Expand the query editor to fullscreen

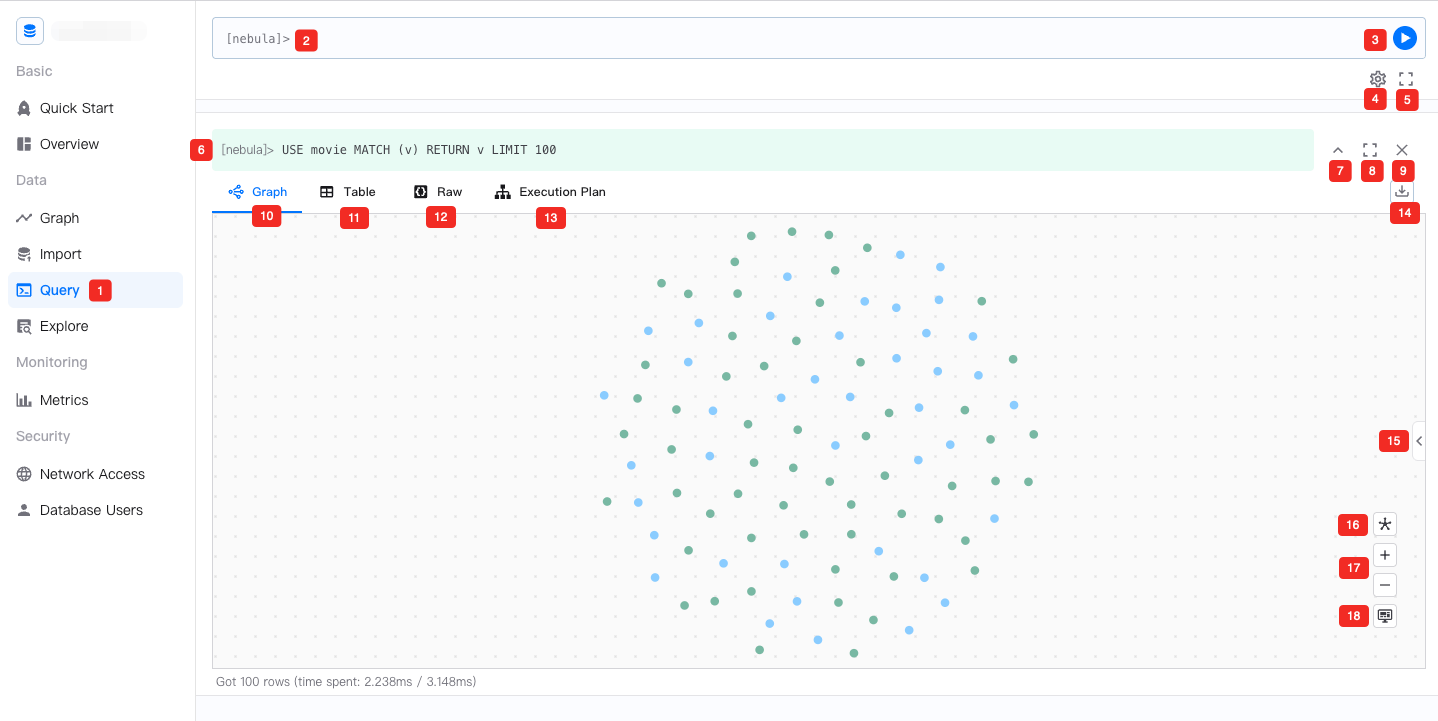click(1406, 79)
